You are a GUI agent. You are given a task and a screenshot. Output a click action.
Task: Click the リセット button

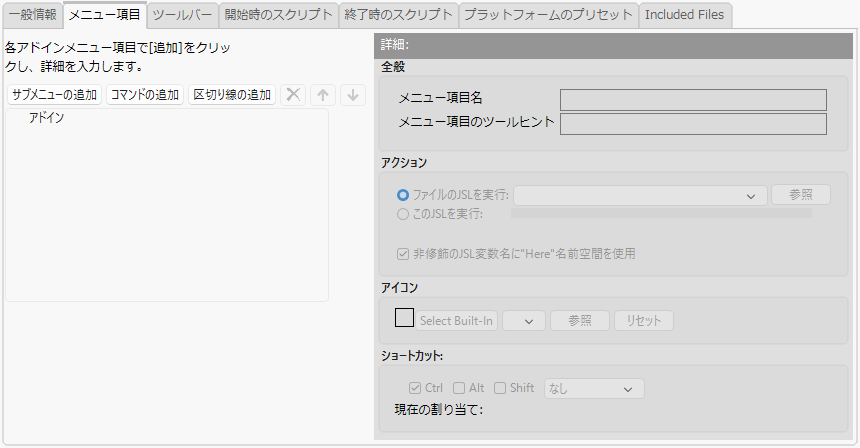point(643,321)
